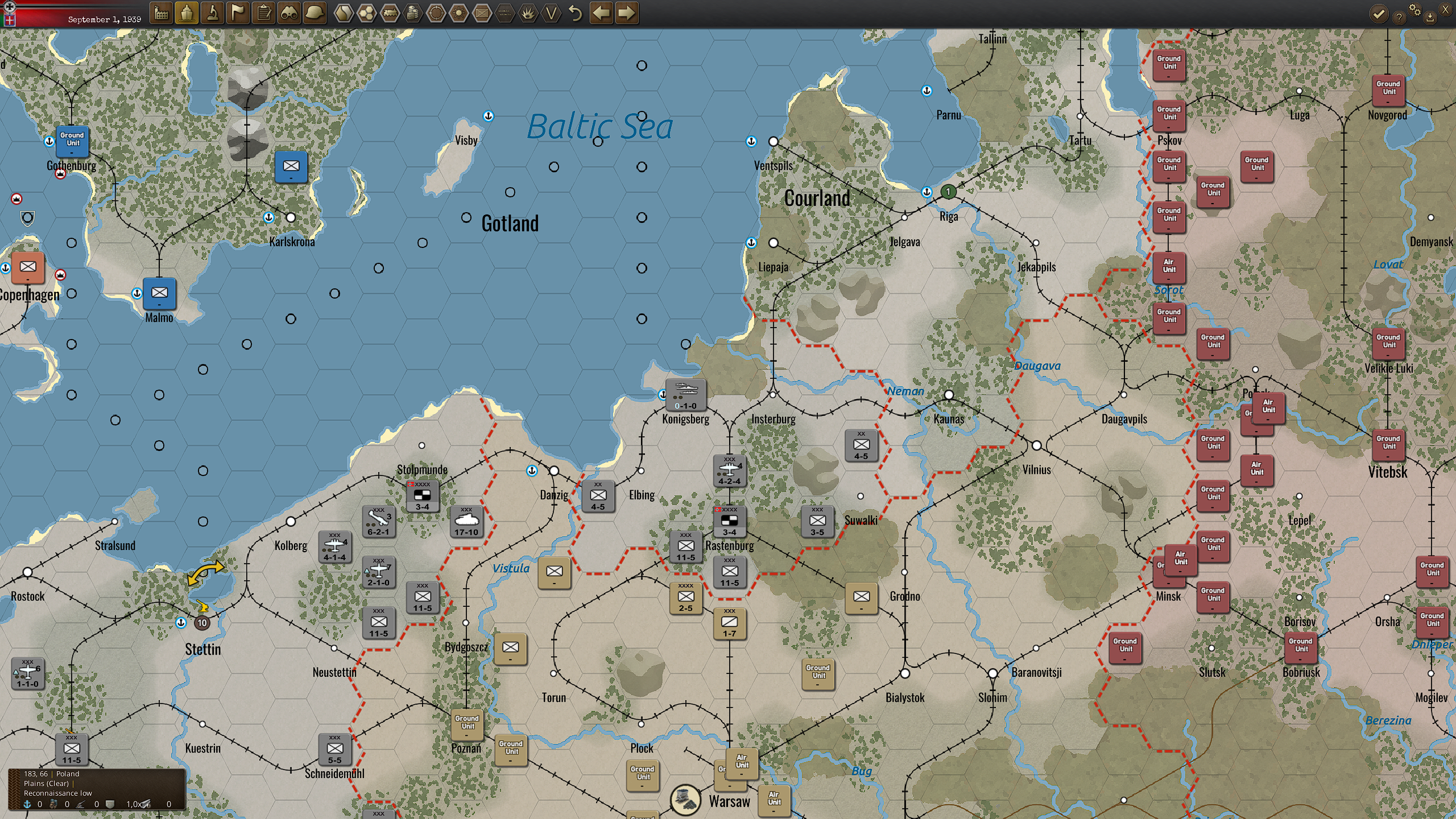The height and width of the screenshot is (819, 1456).
Task: Click the Vitebsk city label
Action: coord(1388,472)
